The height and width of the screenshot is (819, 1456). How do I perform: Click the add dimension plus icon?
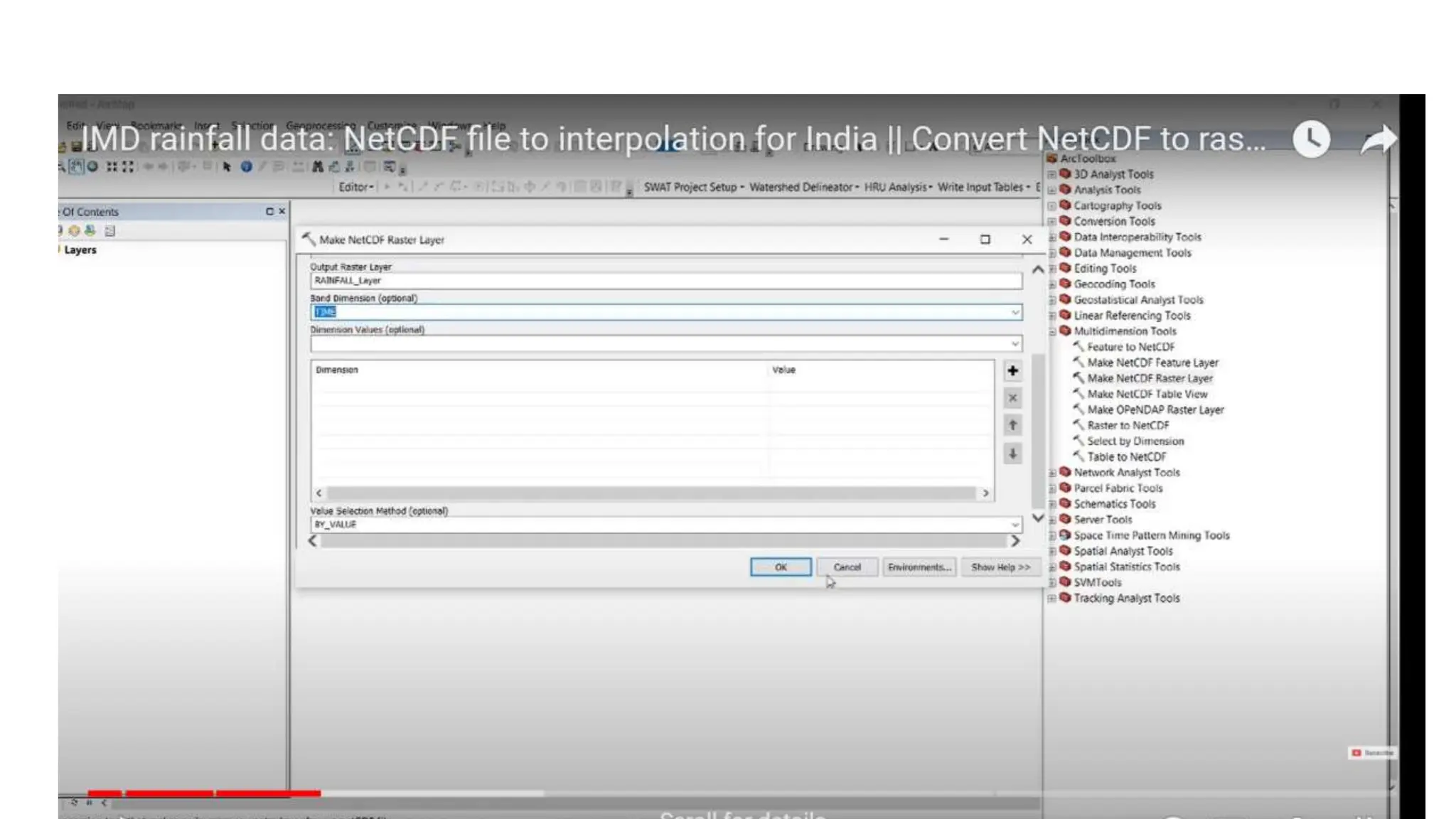1012,370
